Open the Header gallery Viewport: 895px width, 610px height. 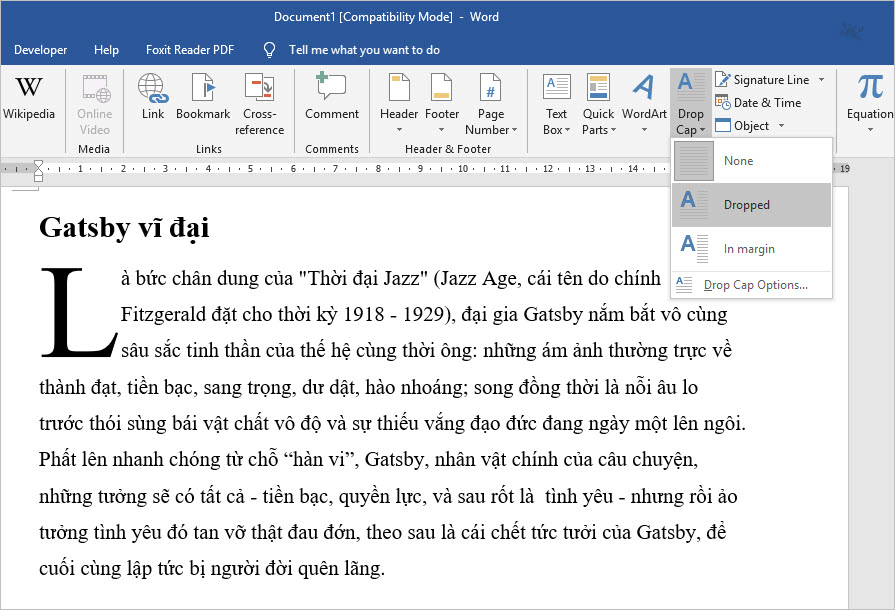399,103
